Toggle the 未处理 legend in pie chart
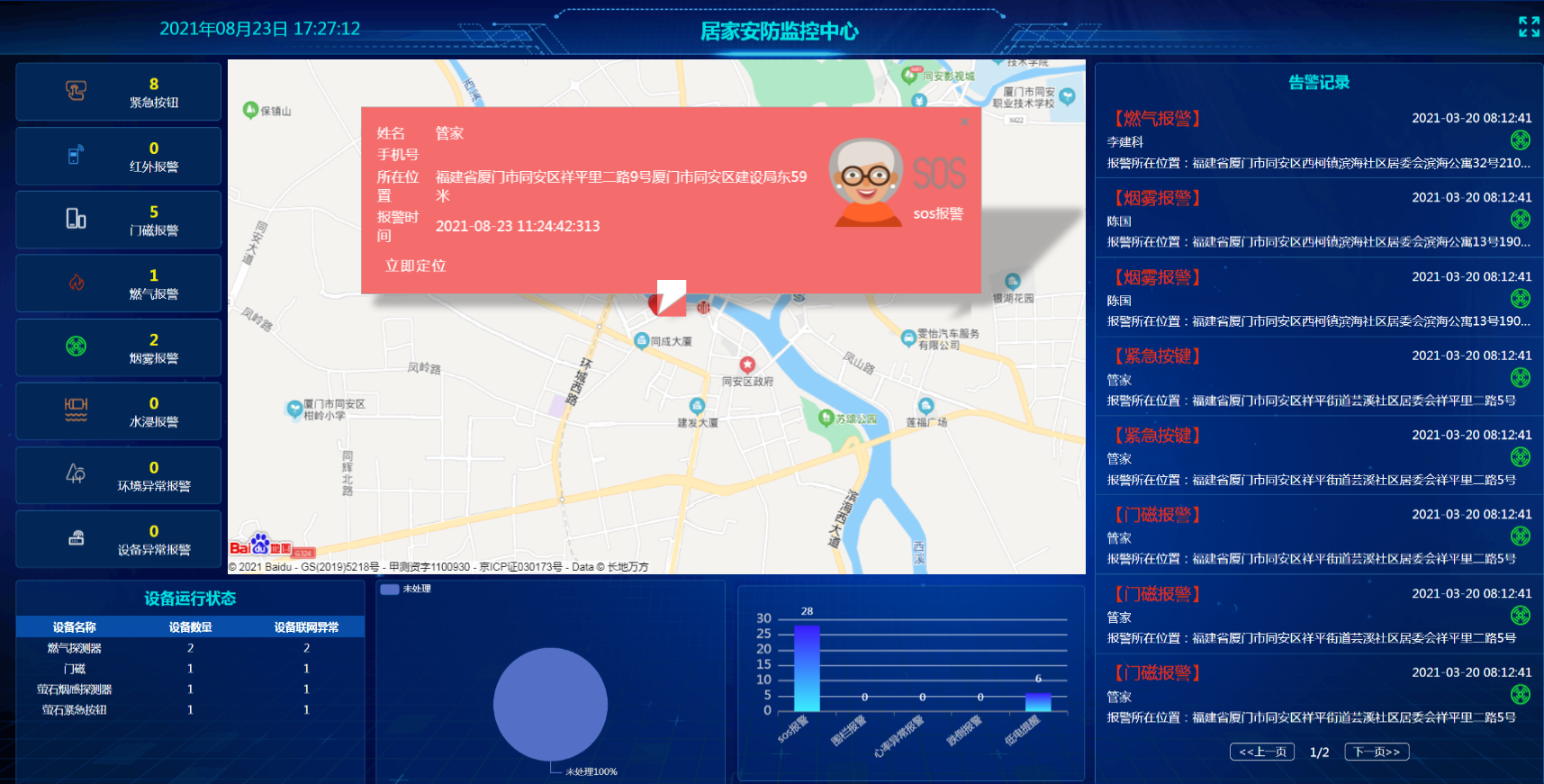The height and width of the screenshot is (784, 1544). 390,590
